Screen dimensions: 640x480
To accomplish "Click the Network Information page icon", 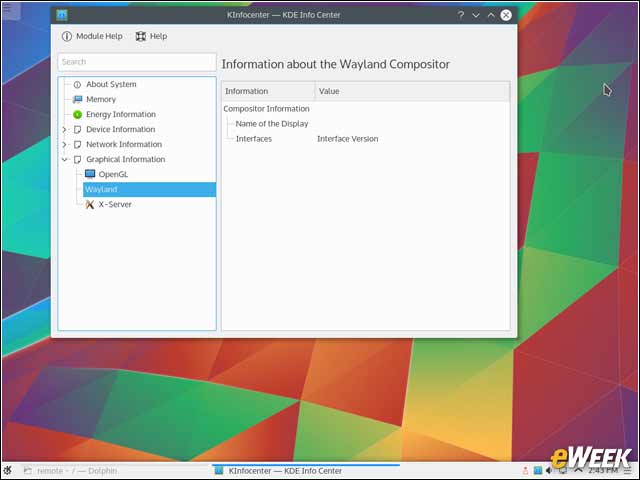I will pyautogui.click(x=77, y=145).
